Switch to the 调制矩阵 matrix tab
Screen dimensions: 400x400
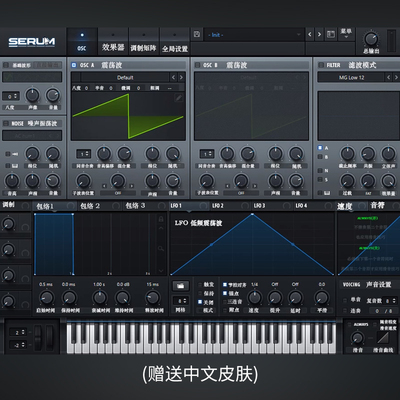tap(144, 42)
